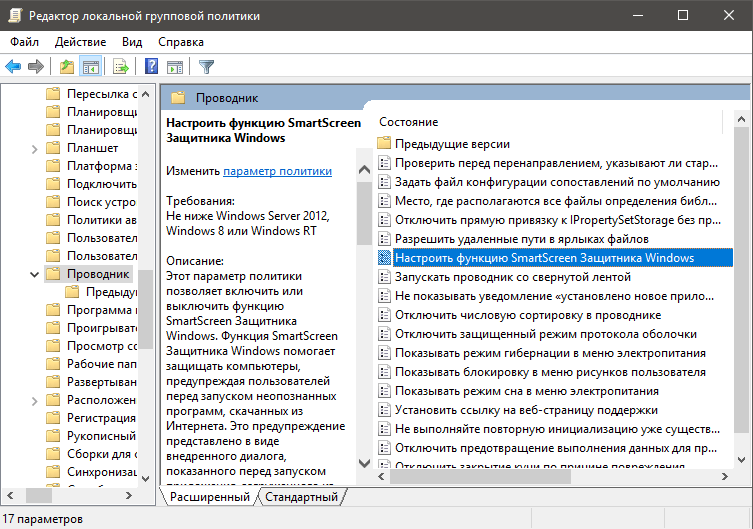Click policy list scroll down arrow
Image resolution: width=753 pixels, height=529 pixels.
(x=741, y=460)
